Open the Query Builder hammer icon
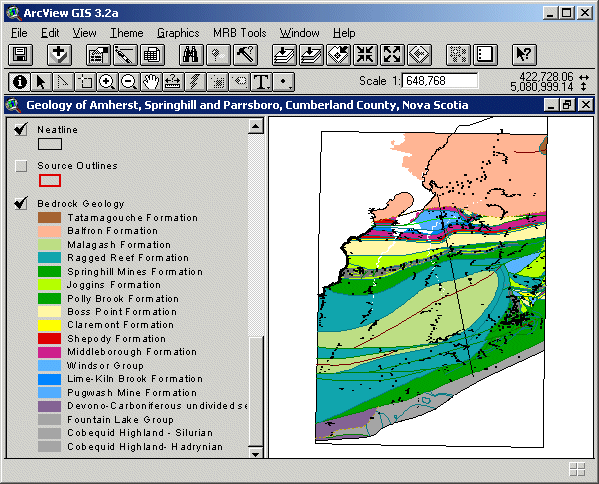 245,55
